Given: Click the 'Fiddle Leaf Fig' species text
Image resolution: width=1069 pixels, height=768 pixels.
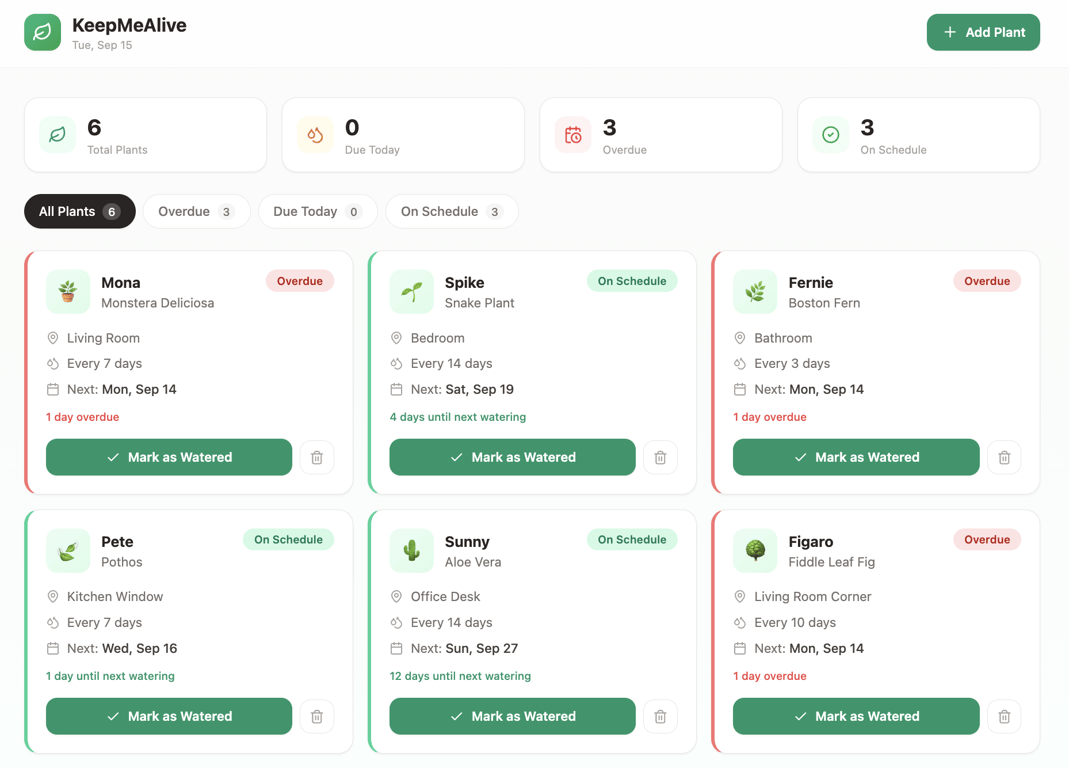Looking at the screenshot, I should (832, 562).
